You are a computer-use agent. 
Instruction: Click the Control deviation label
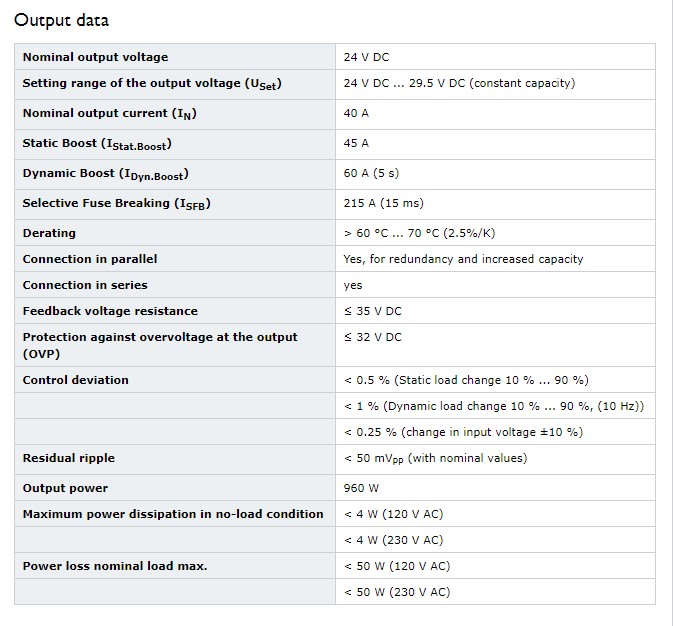(x=76, y=380)
